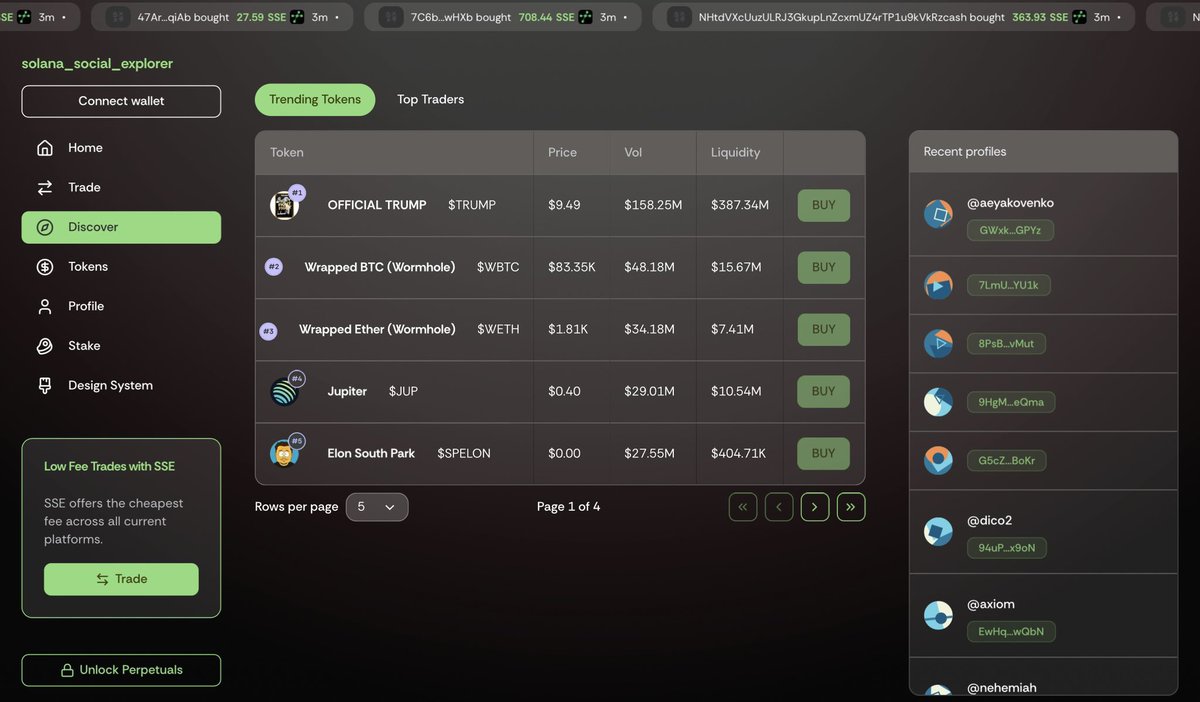This screenshot has width=1200, height=702.
Task: Click the 94uP...x9oN address badge
Action: pyautogui.click(x=1007, y=548)
